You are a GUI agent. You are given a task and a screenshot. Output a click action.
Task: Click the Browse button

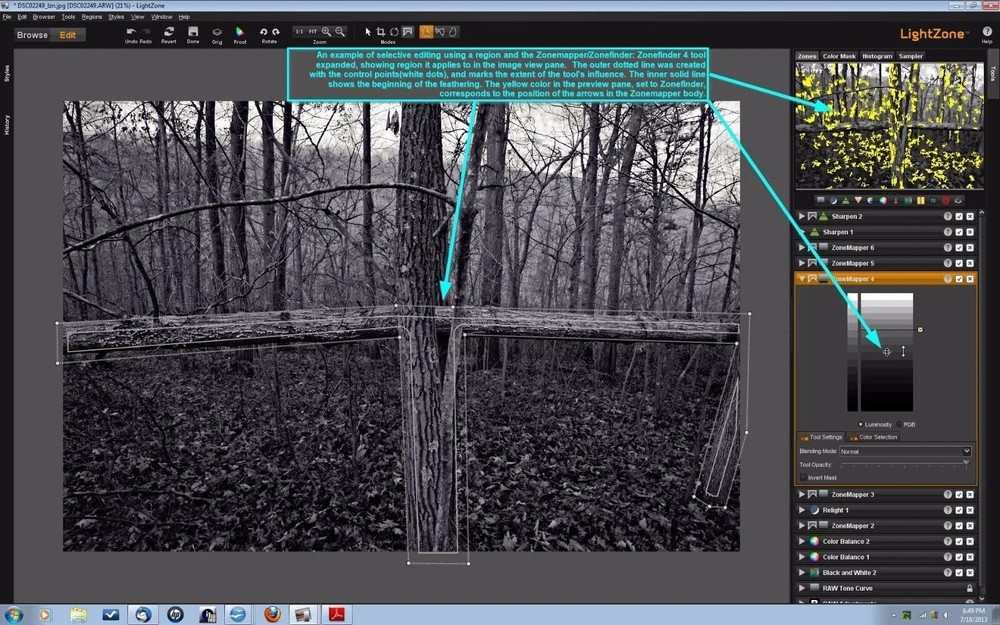(31, 34)
